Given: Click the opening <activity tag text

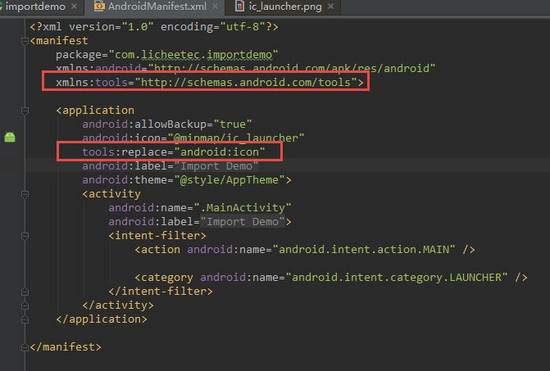Looking at the screenshot, I should click(x=112, y=194).
